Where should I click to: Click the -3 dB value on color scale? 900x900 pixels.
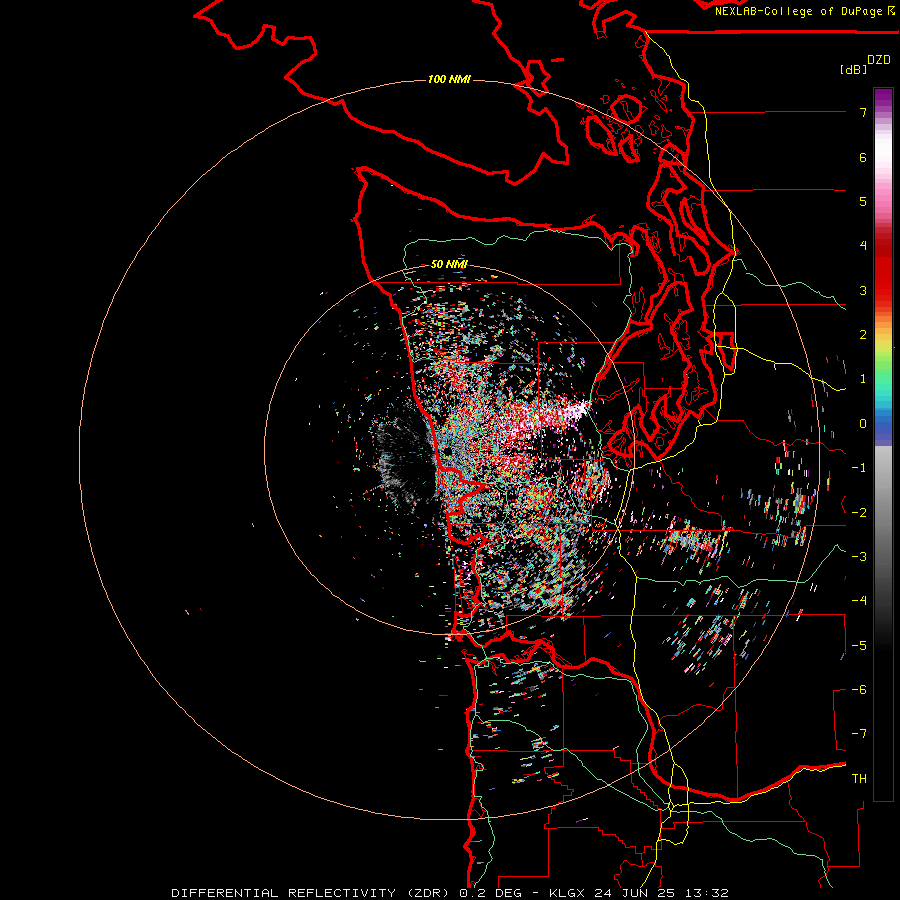tap(859, 556)
